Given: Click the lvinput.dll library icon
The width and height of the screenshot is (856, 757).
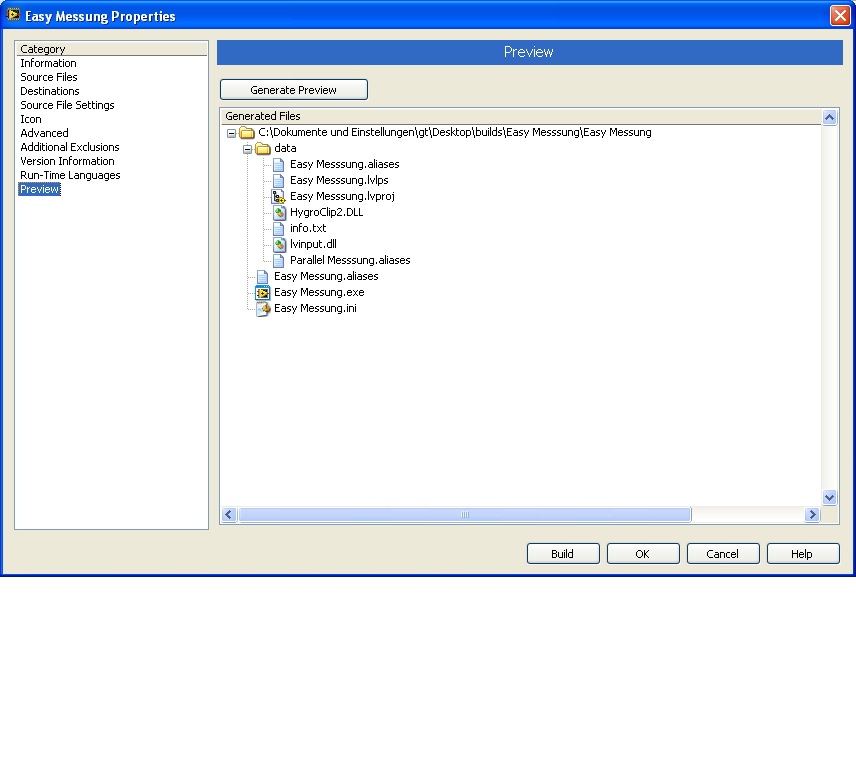Looking at the screenshot, I should [x=280, y=245].
